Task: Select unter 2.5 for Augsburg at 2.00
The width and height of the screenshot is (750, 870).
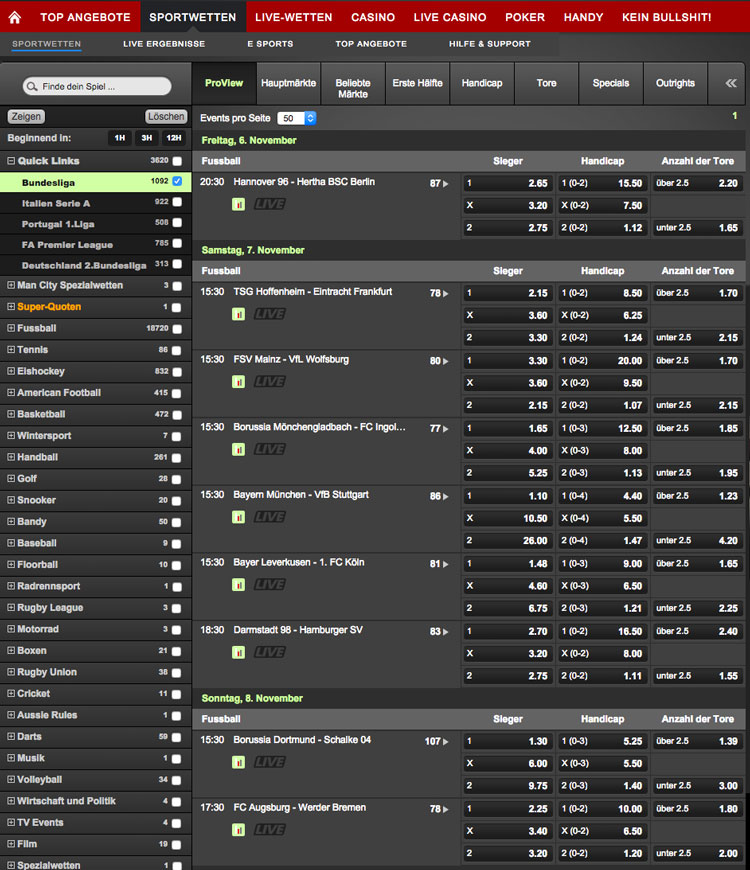Action: (697, 853)
